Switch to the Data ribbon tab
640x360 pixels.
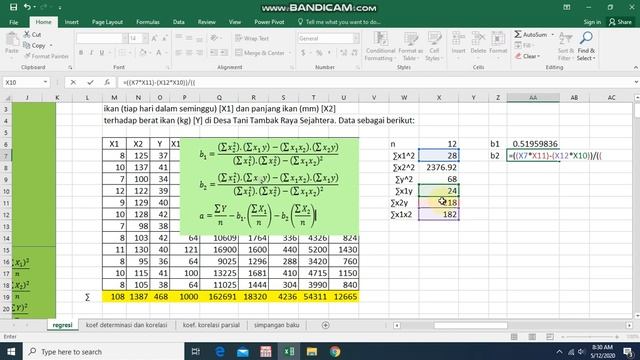pos(178,22)
